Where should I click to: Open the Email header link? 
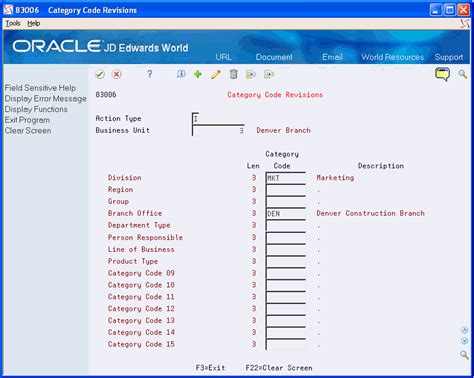click(332, 57)
